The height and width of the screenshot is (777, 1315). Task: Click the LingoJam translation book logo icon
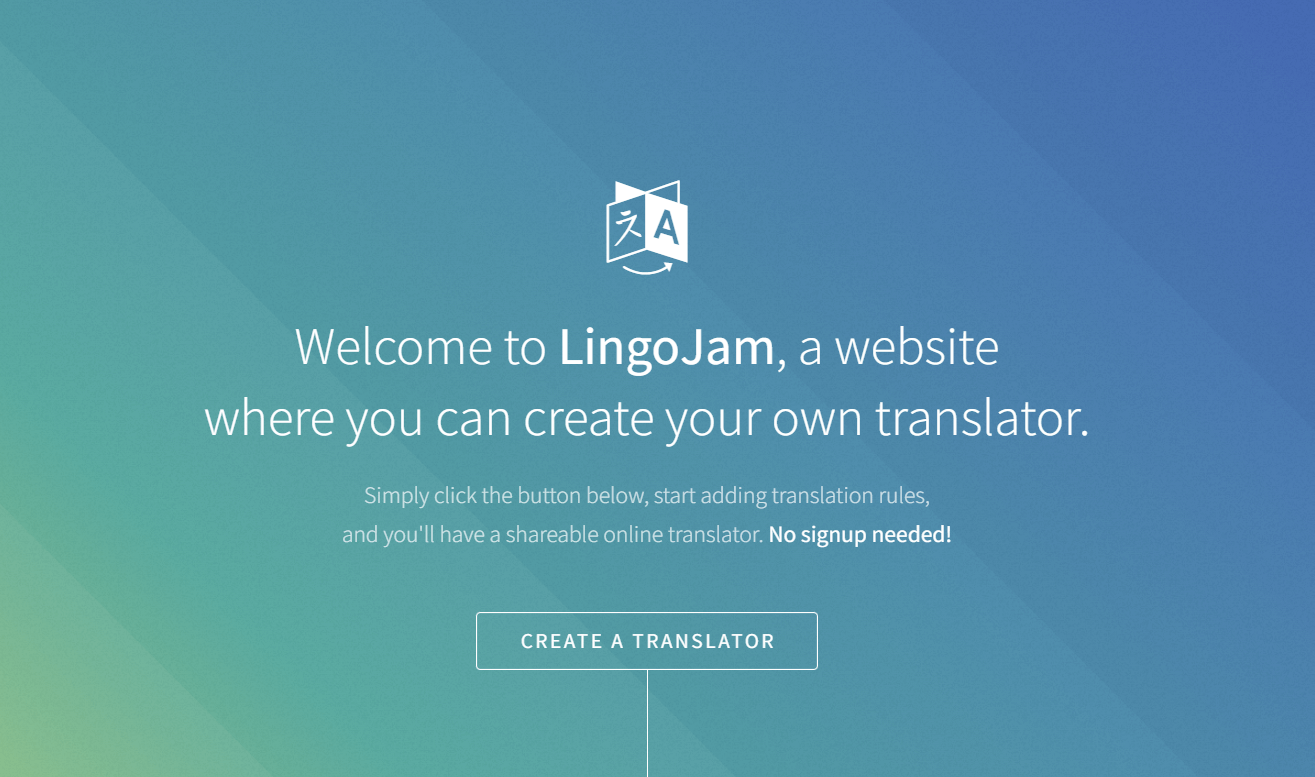[x=647, y=228]
